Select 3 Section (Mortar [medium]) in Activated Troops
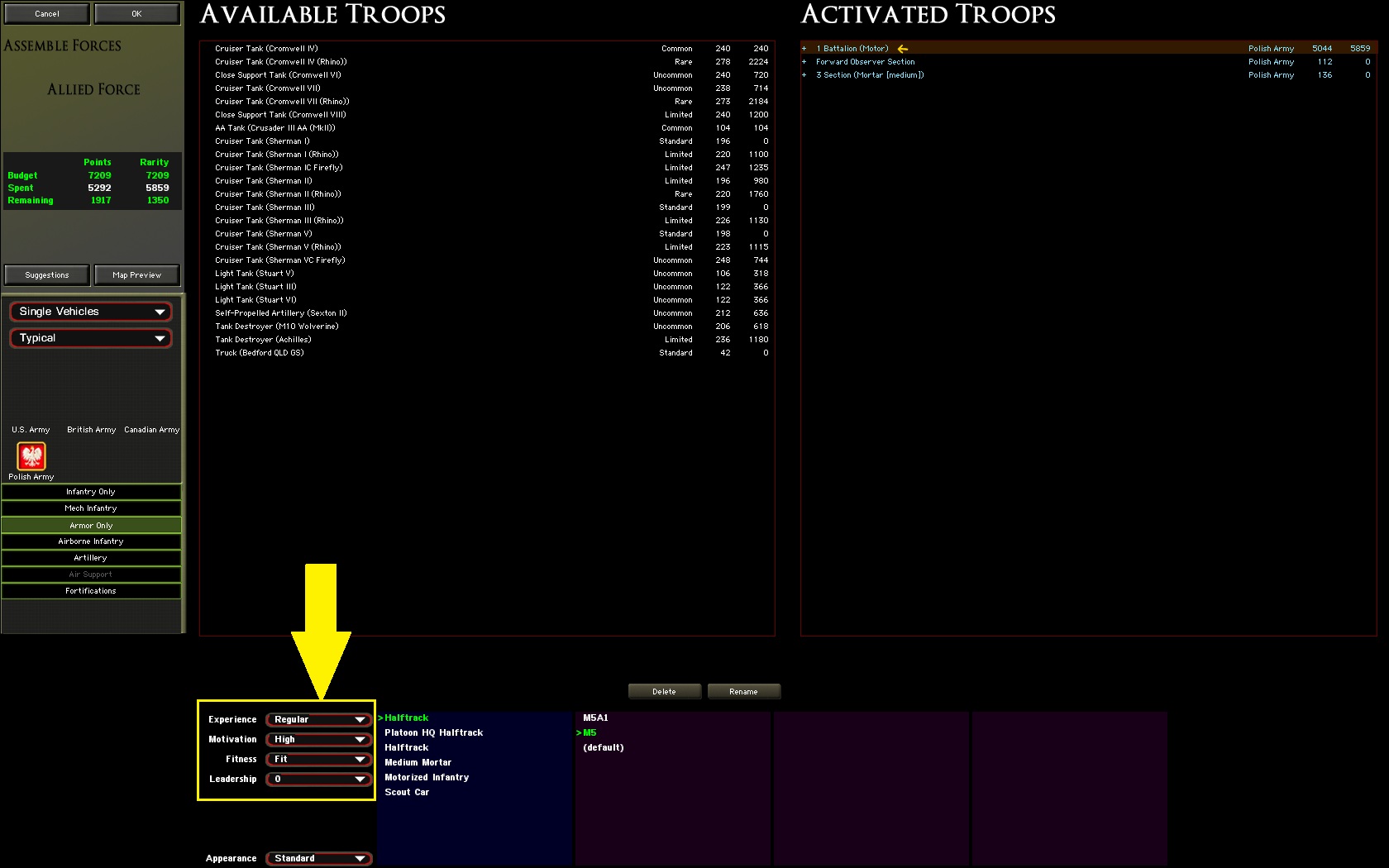 tap(1088, 75)
